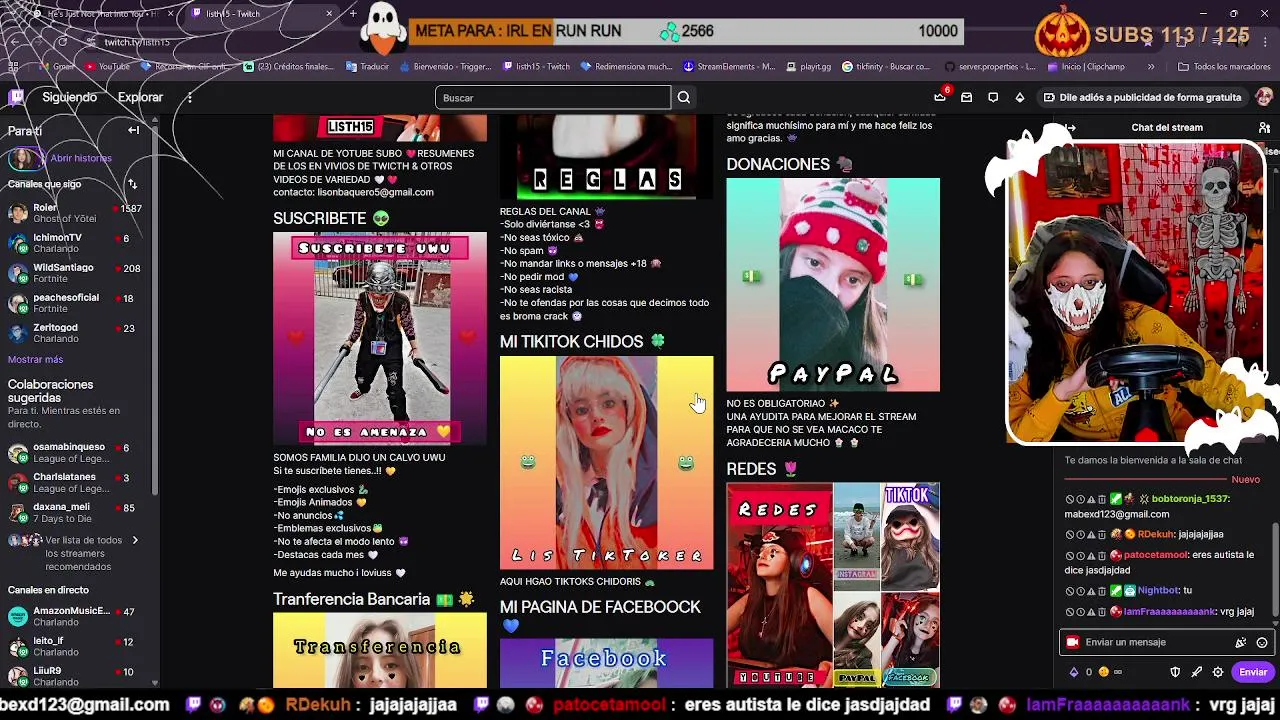Viewport: 1280px width, 720px height.
Task: Open the emote picker smiley in chat
Action: click(x=1262, y=642)
